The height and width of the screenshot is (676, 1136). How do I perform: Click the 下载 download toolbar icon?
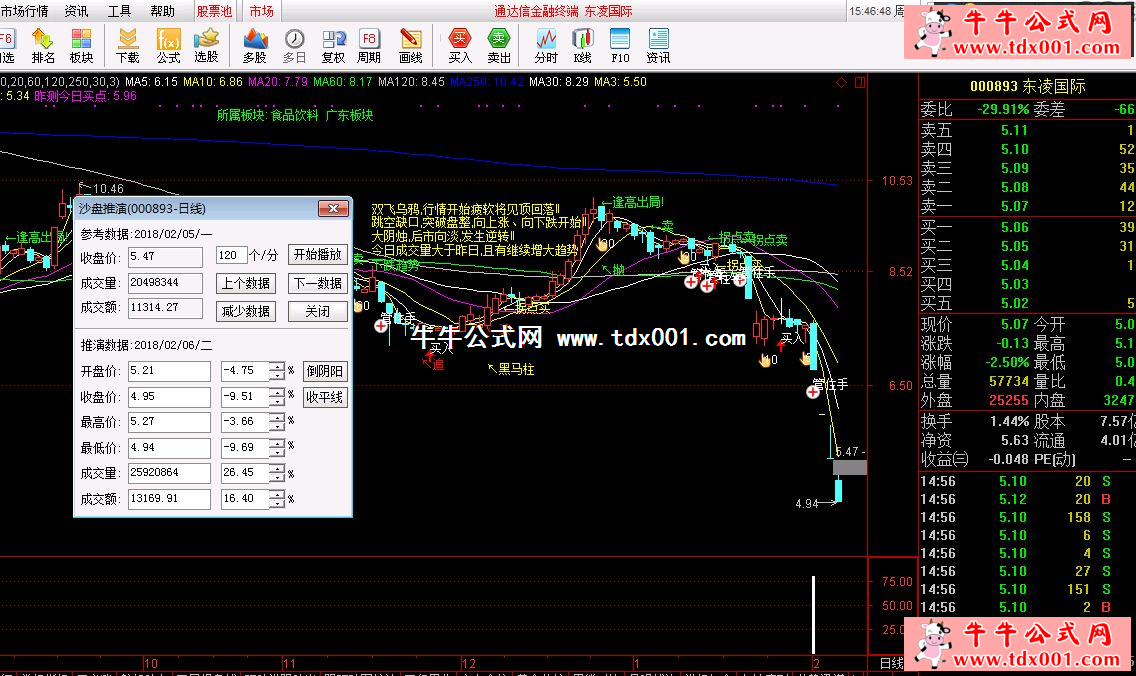pos(128,45)
